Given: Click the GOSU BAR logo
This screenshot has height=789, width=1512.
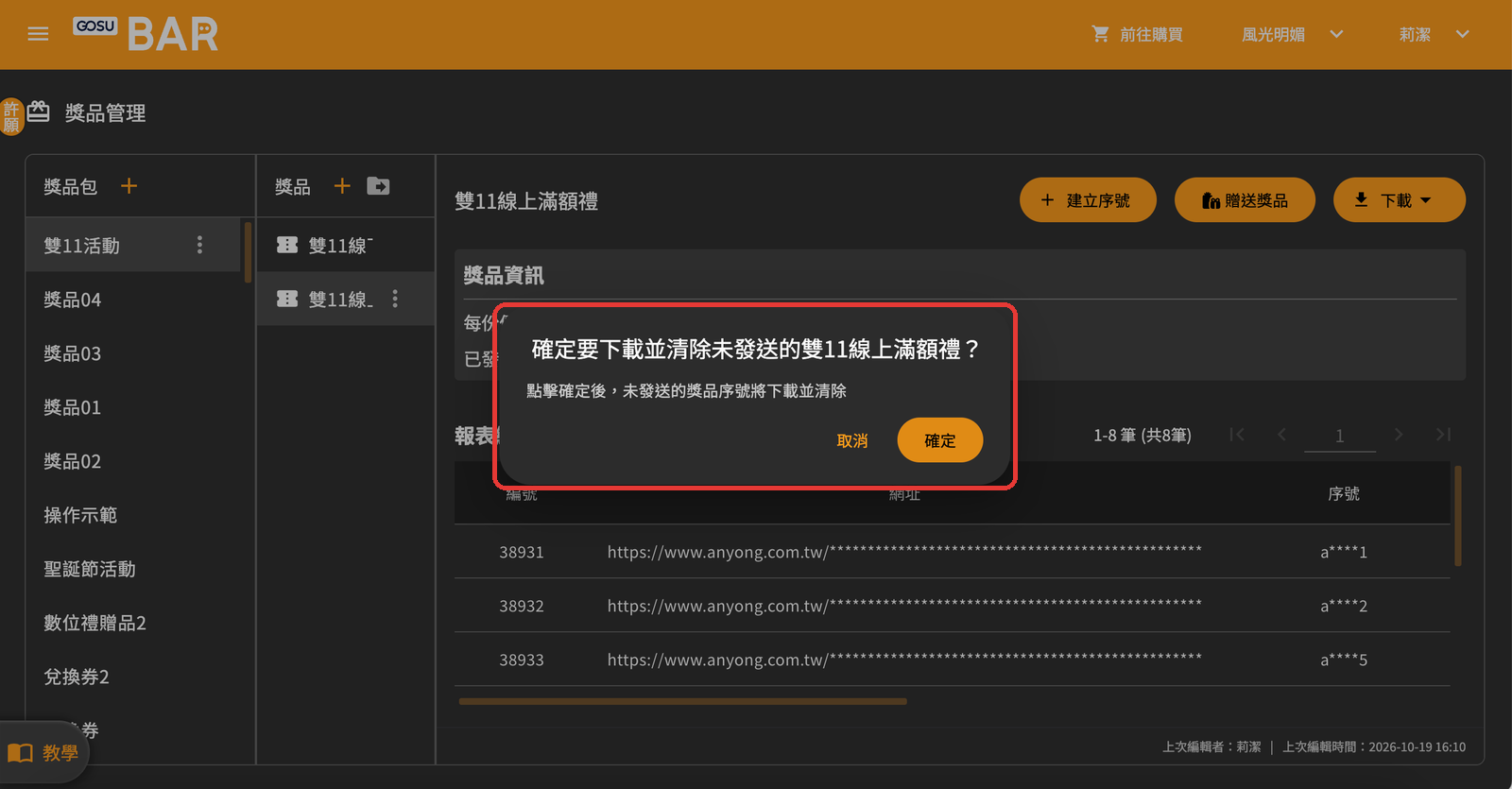Looking at the screenshot, I should tap(146, 34).
